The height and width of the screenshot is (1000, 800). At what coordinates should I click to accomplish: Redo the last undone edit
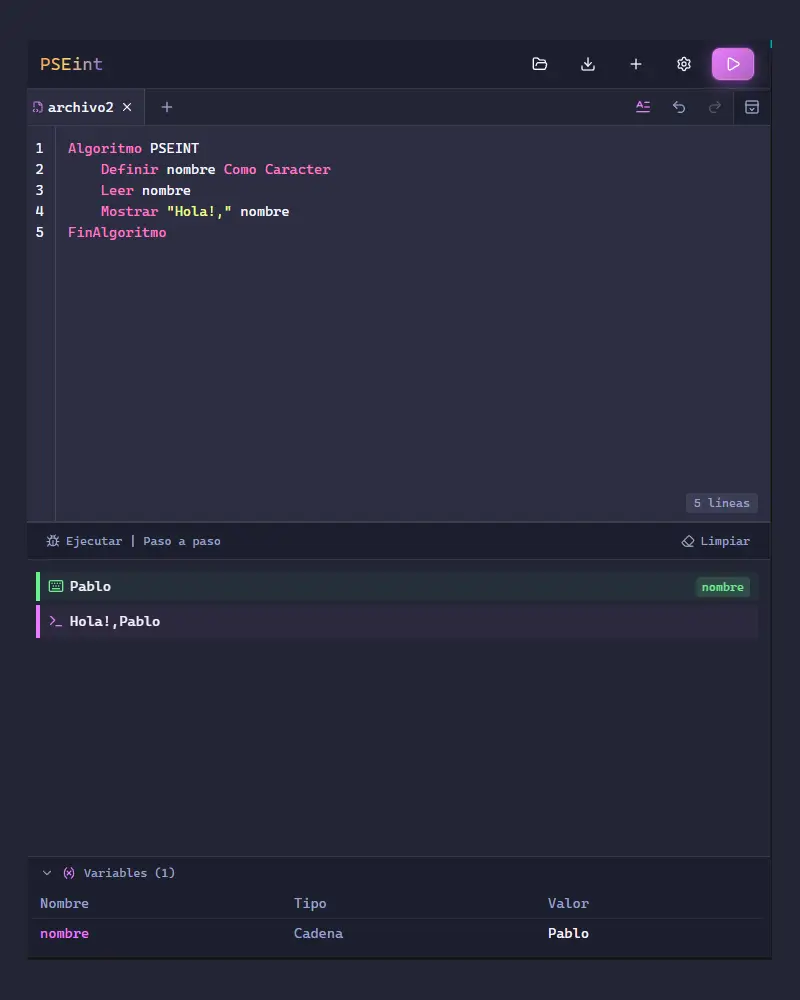point(715,107)
